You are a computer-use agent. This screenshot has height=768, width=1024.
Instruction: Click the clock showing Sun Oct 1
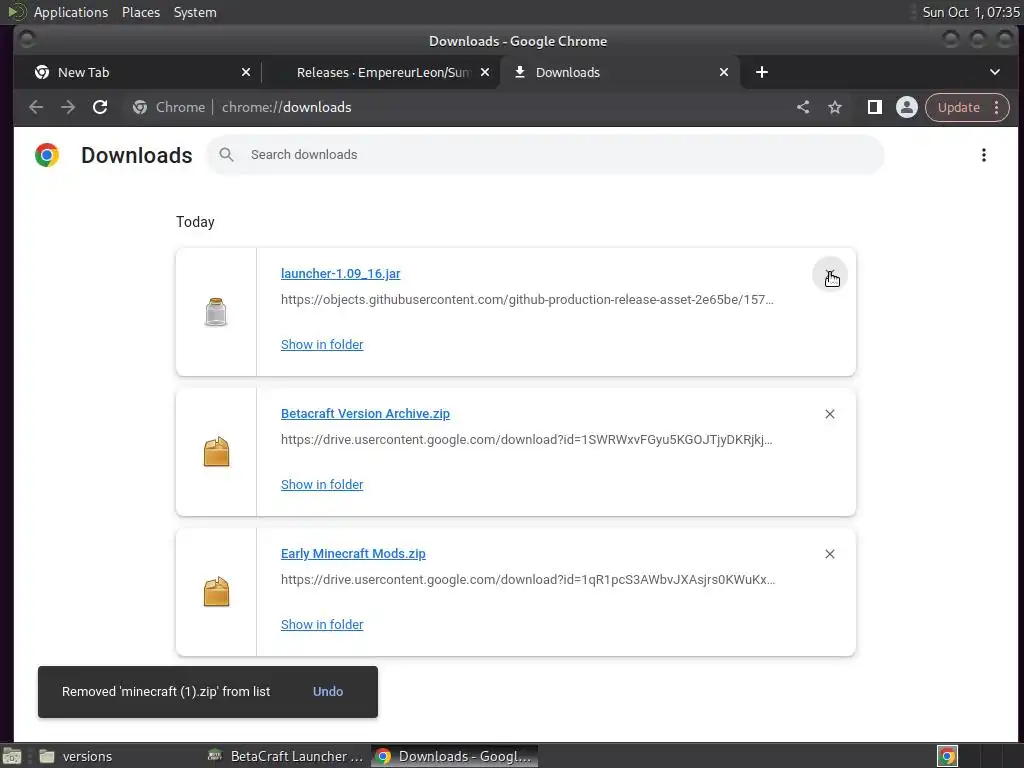[970, 12]
